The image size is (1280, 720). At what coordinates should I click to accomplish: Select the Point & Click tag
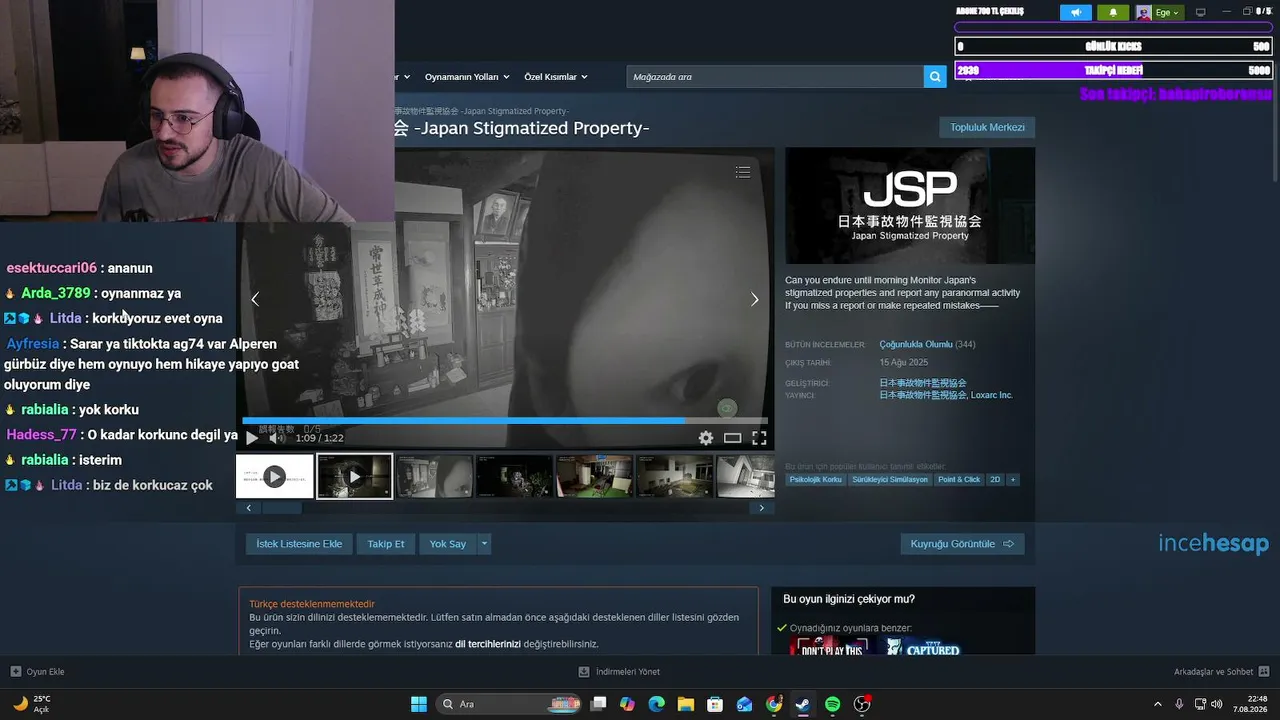click(x=959, y=480)
